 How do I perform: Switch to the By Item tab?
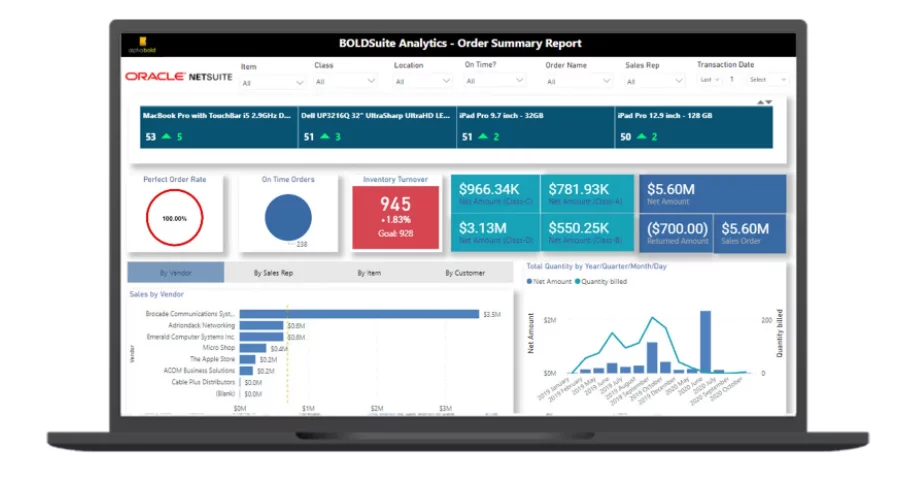pos(369,273)
